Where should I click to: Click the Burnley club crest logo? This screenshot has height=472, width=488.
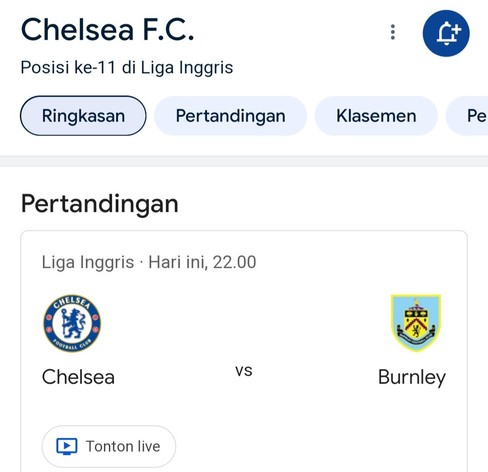[416, 323]
